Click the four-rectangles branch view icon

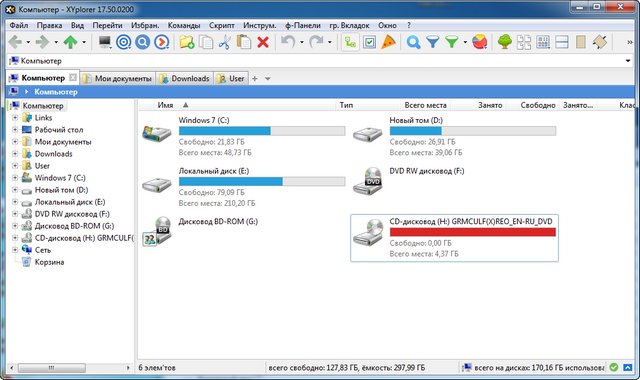point(524,42)
